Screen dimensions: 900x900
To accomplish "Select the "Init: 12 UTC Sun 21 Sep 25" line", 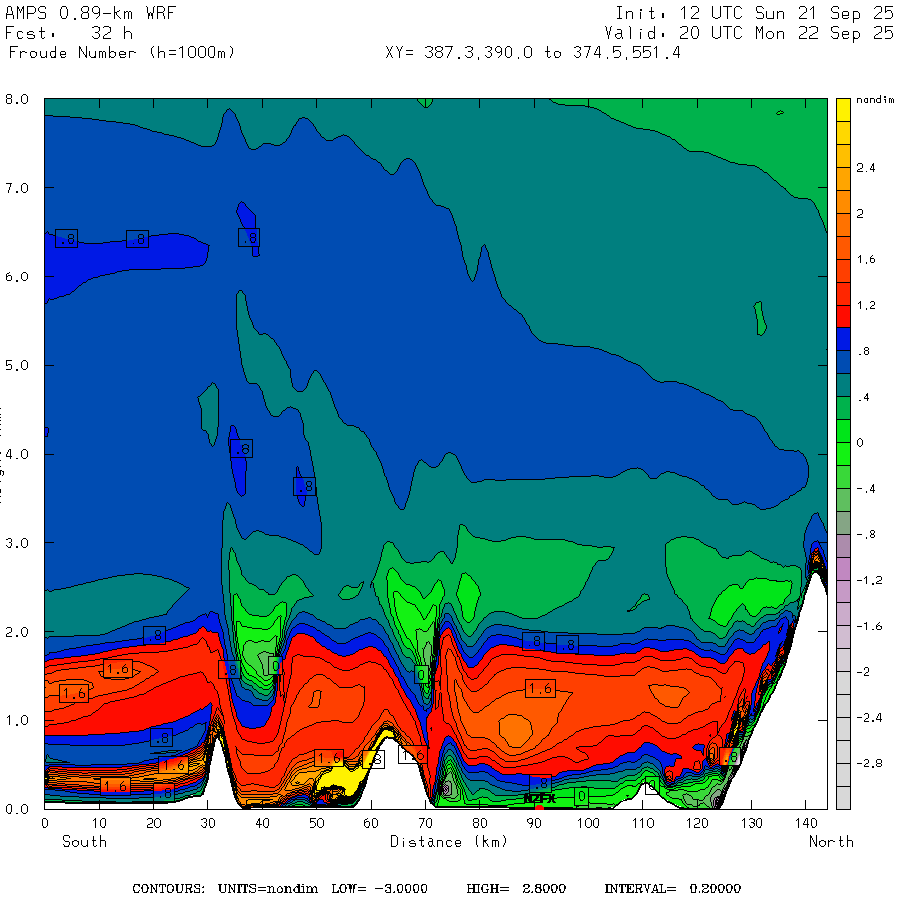I will (x=754, y=13).
